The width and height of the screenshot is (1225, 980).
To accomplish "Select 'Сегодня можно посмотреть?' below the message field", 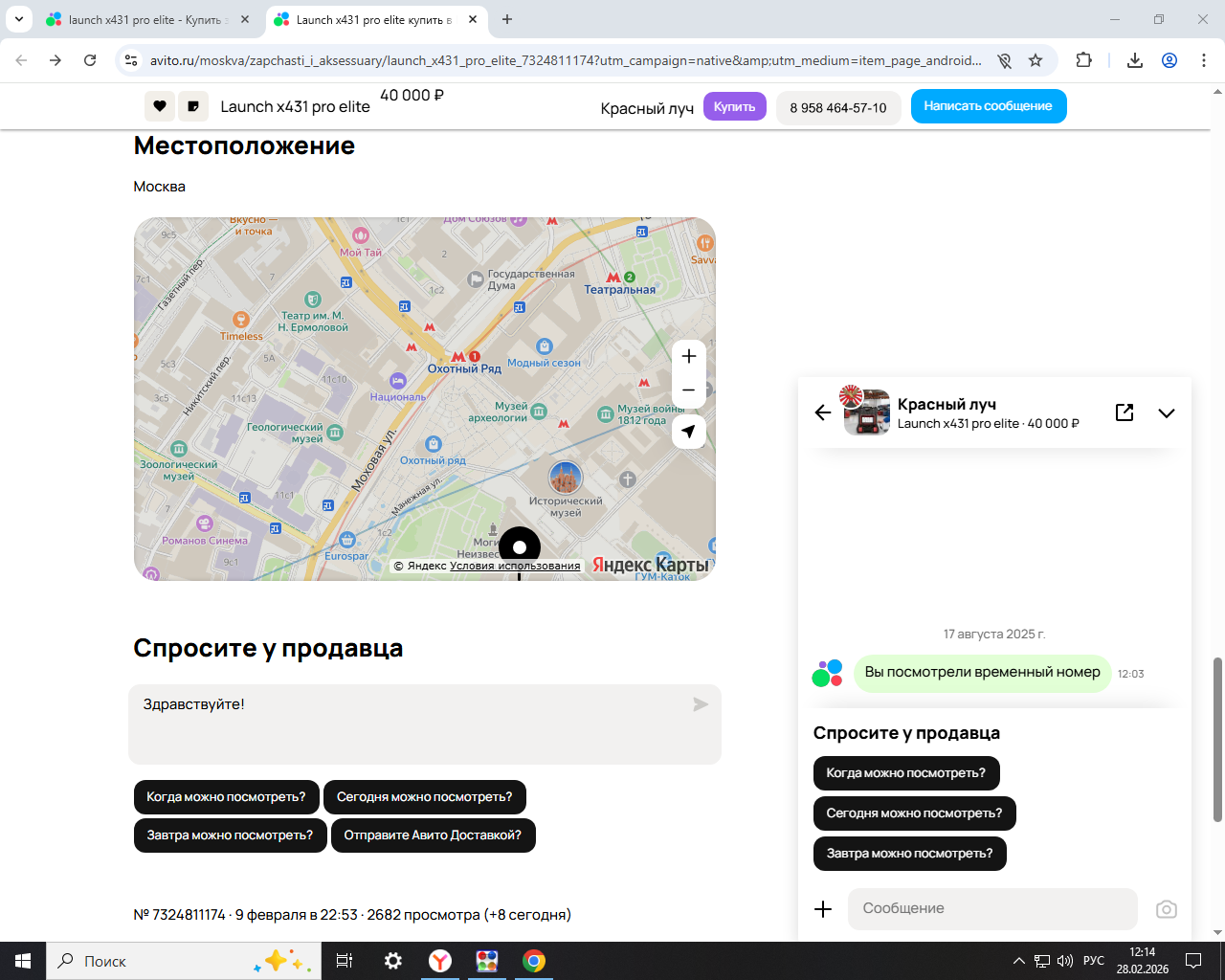I will [x=425, y=797].
